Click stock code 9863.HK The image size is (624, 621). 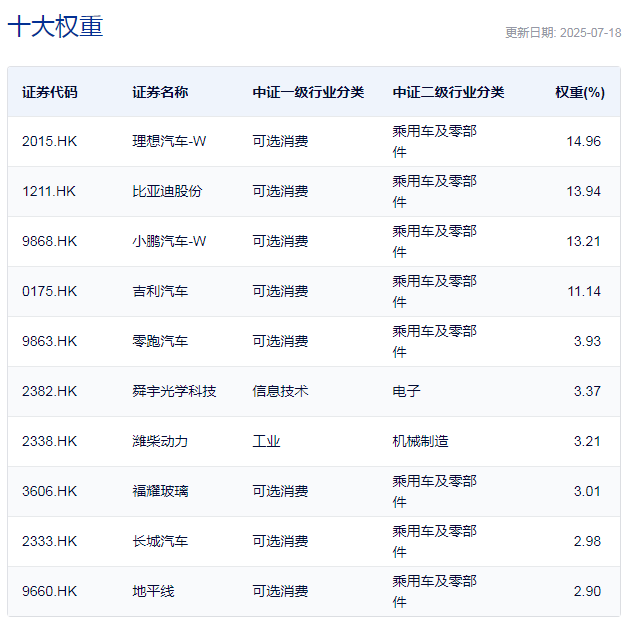pos(49,341)
